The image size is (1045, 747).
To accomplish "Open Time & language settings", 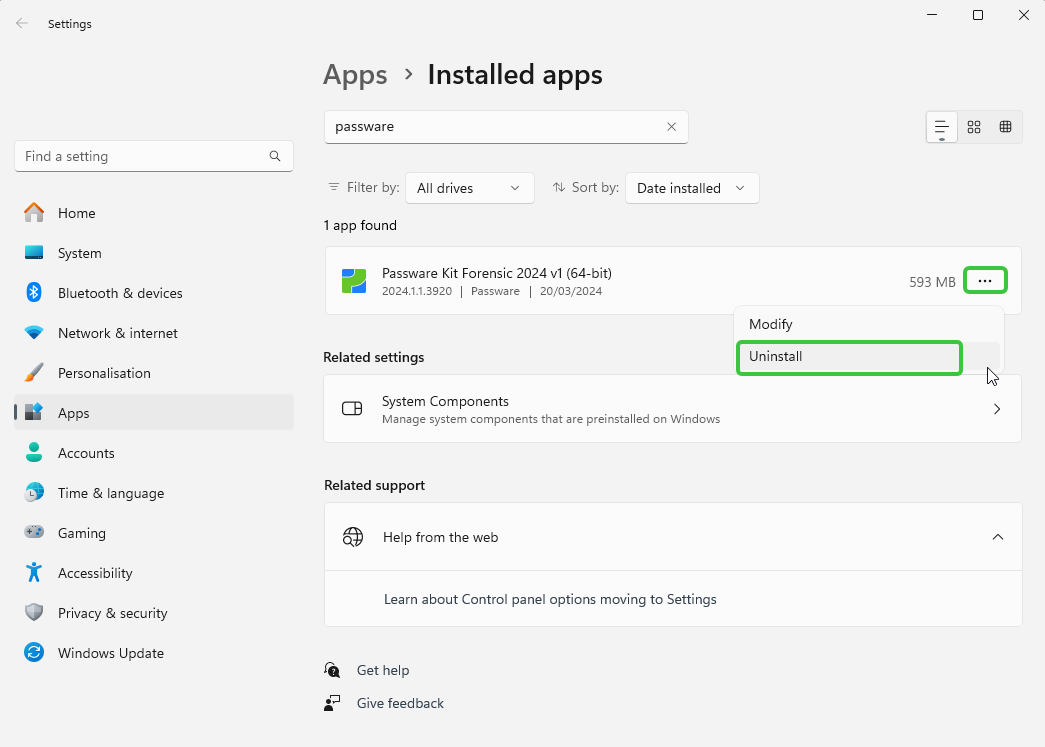I will pos(154,493).
